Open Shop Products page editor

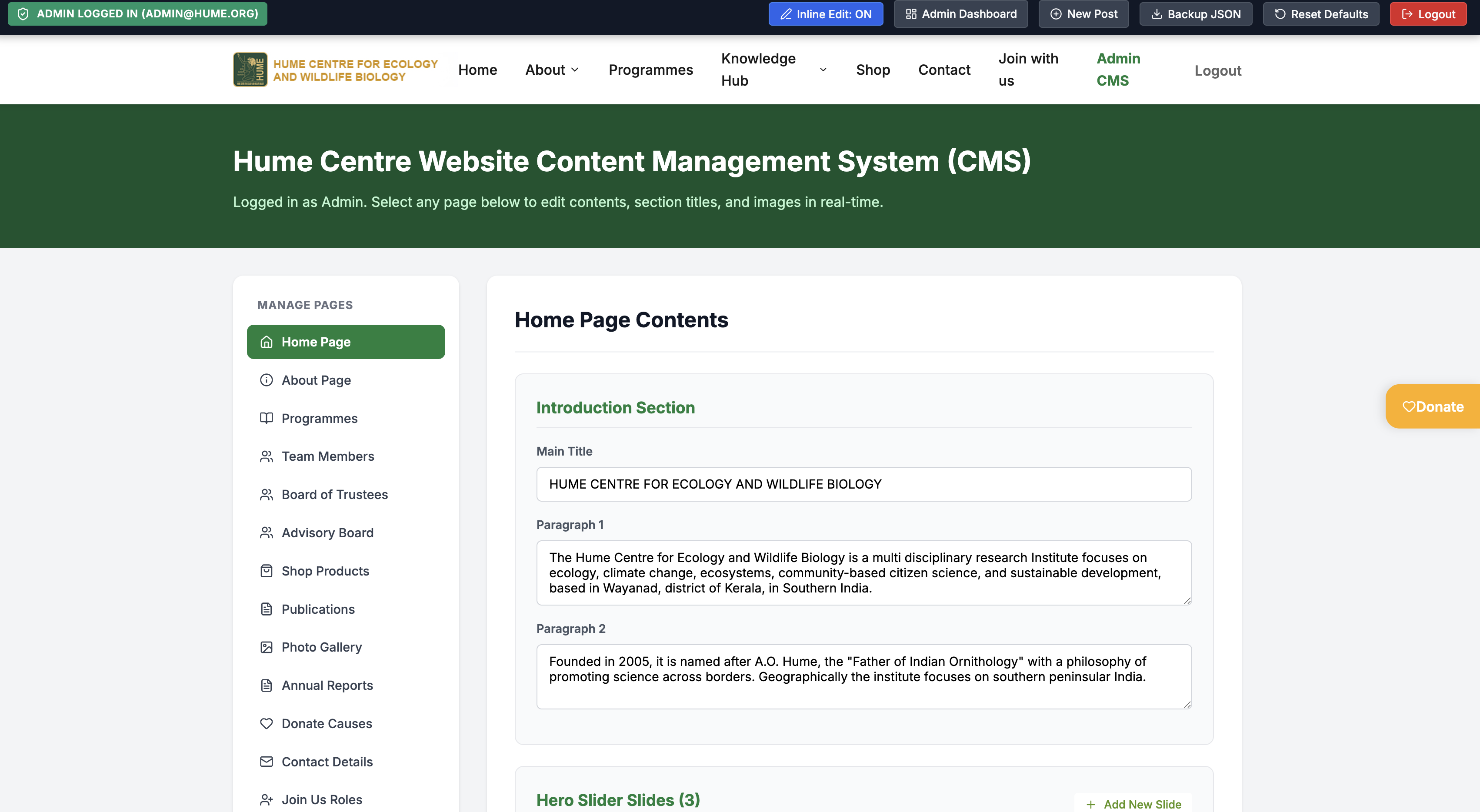click(346, 571)
